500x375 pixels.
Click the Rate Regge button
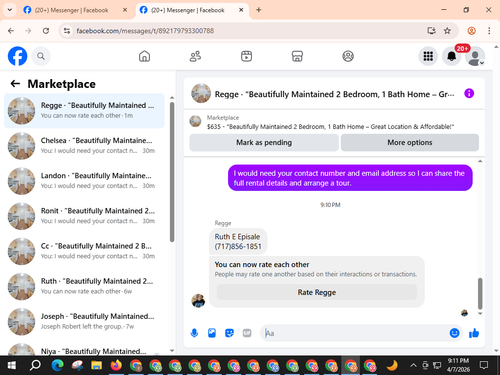coord(317,292)
